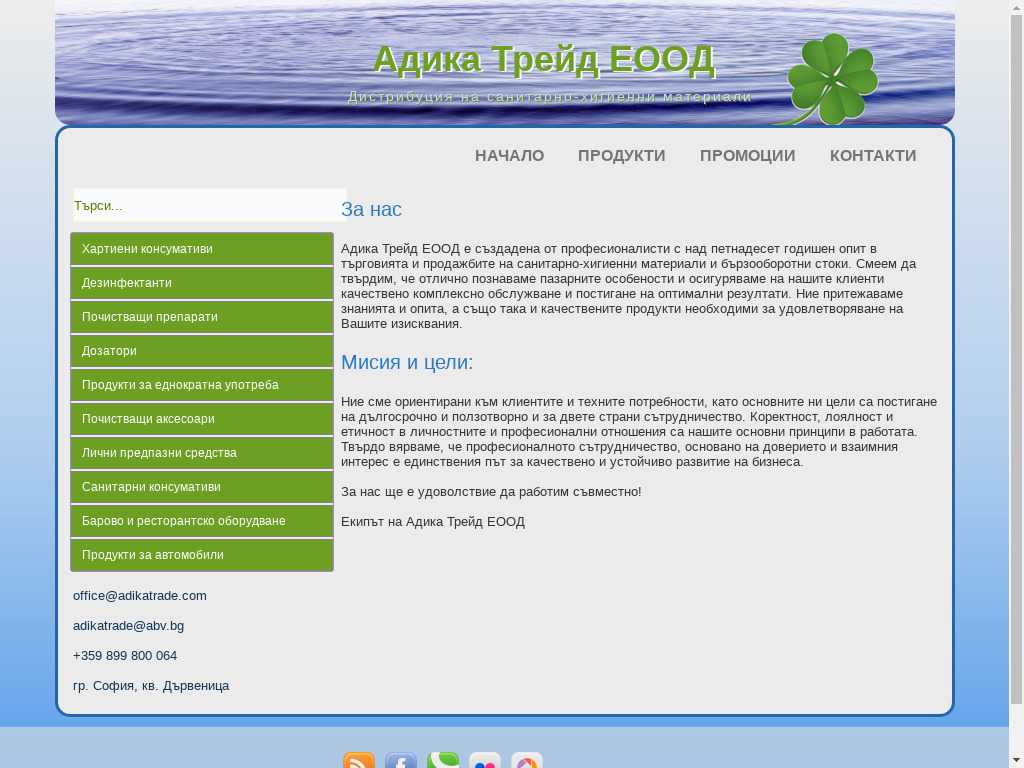This screenshot has height=768, width=1024.
Task: Click the Адика Трейд ЕООД site title
Action: coord(544,59)
